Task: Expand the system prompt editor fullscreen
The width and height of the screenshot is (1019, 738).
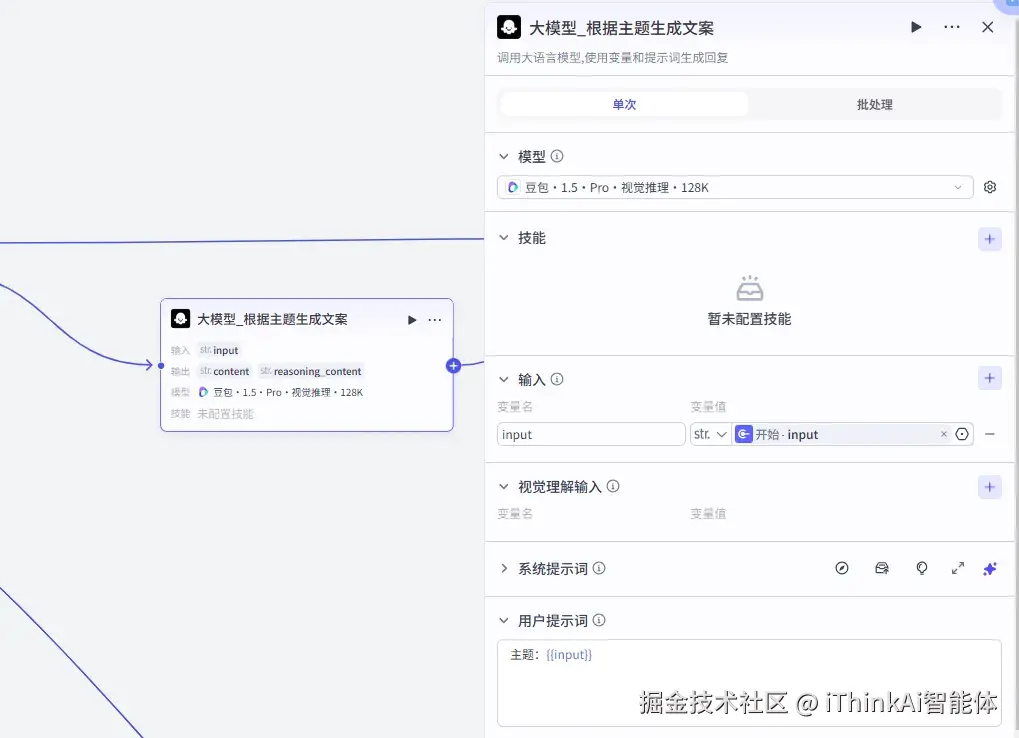Action: pos(958,568)
